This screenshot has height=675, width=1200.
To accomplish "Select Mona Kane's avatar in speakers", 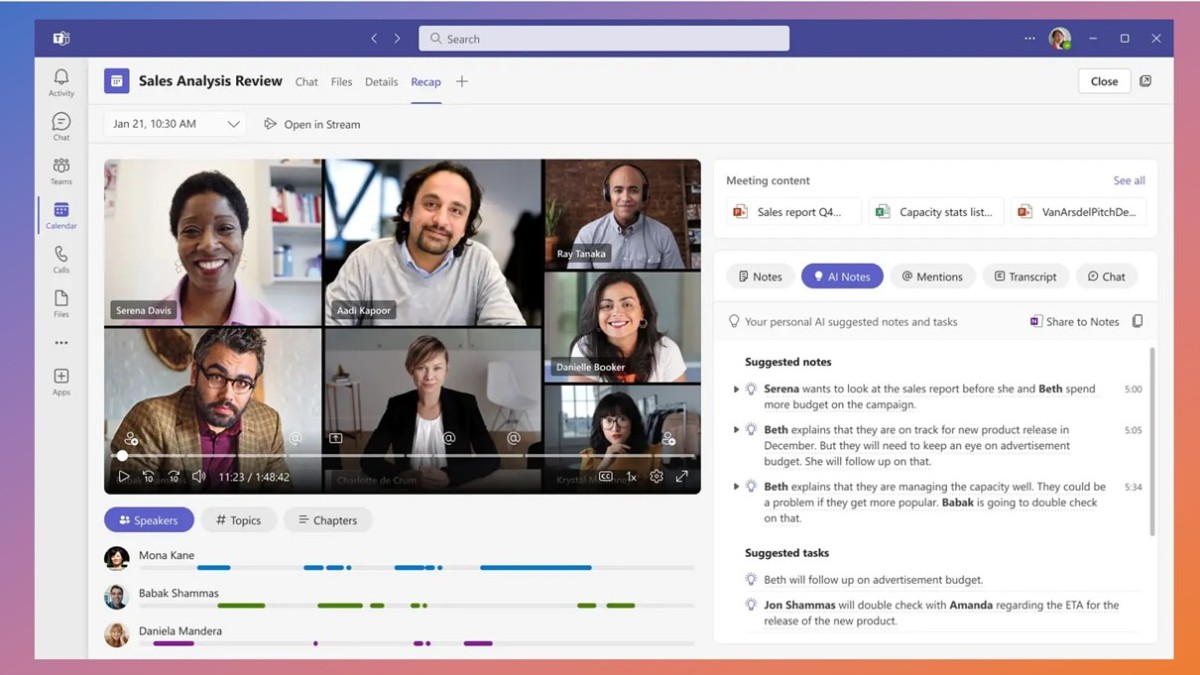I will click(x=117, y=558).
